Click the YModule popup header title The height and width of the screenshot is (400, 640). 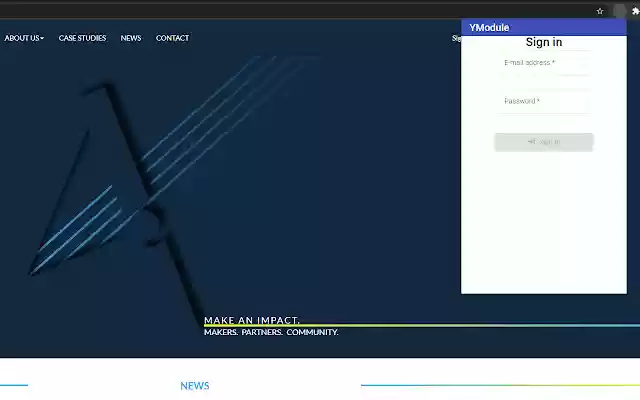[489, 27]
